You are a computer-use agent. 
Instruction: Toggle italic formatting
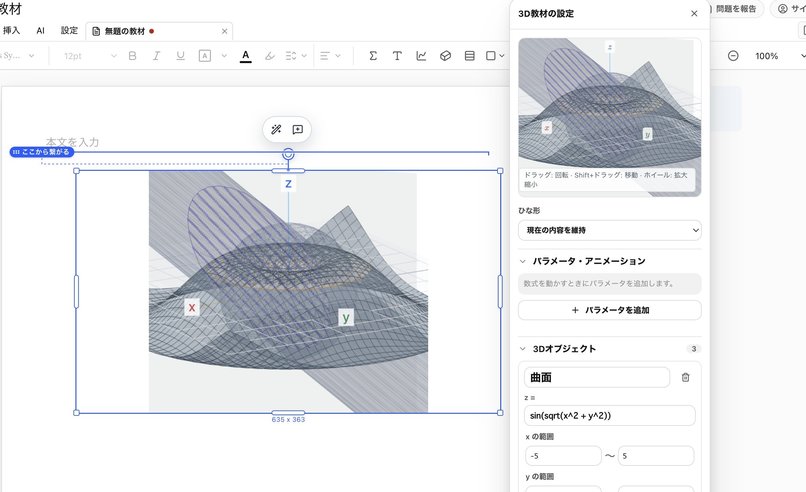click(156, 56)
